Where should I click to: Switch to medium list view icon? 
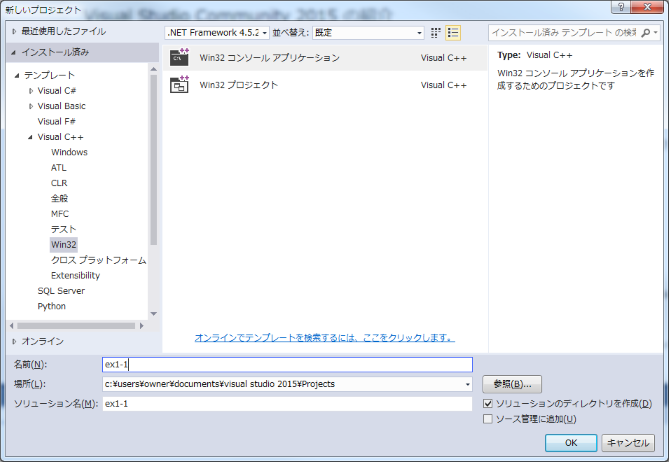coord(453,33)
